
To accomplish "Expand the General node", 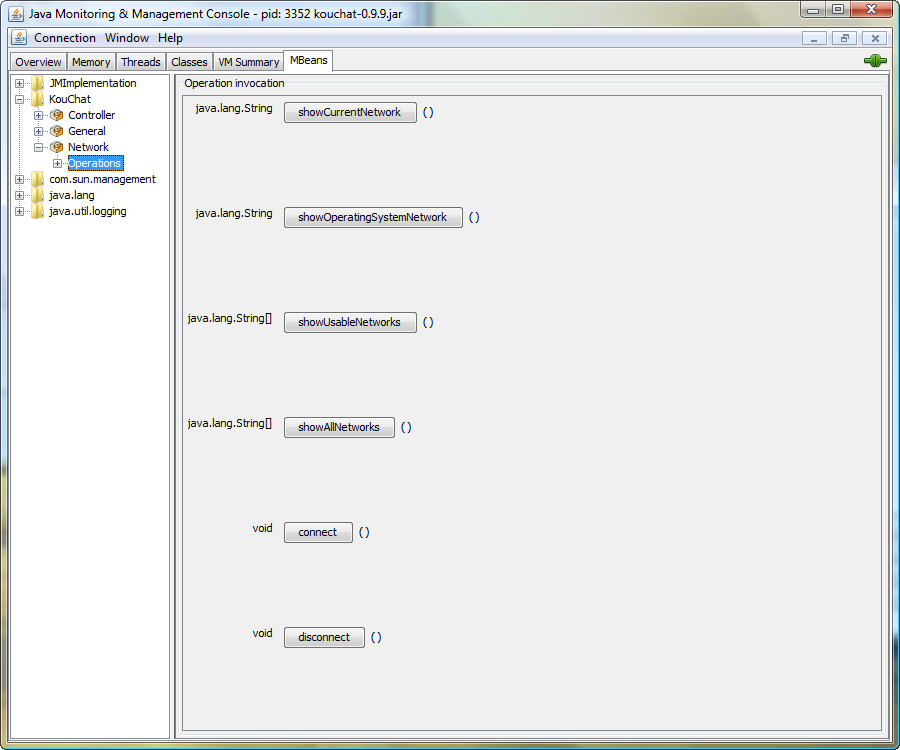I will click(38, 131).
